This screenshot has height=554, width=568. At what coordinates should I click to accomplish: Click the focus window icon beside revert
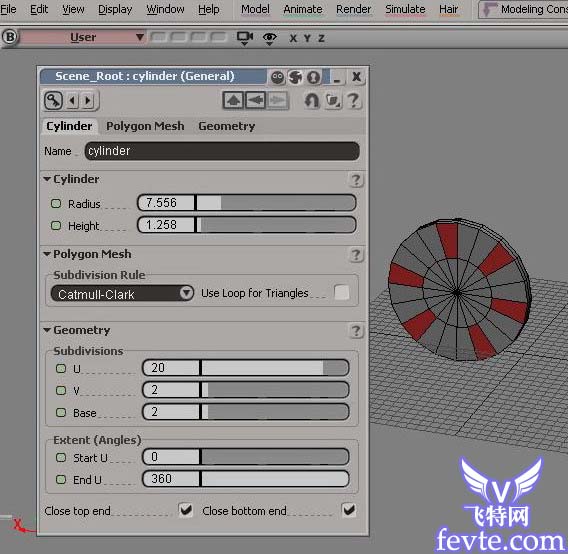(x=333, y=100)
